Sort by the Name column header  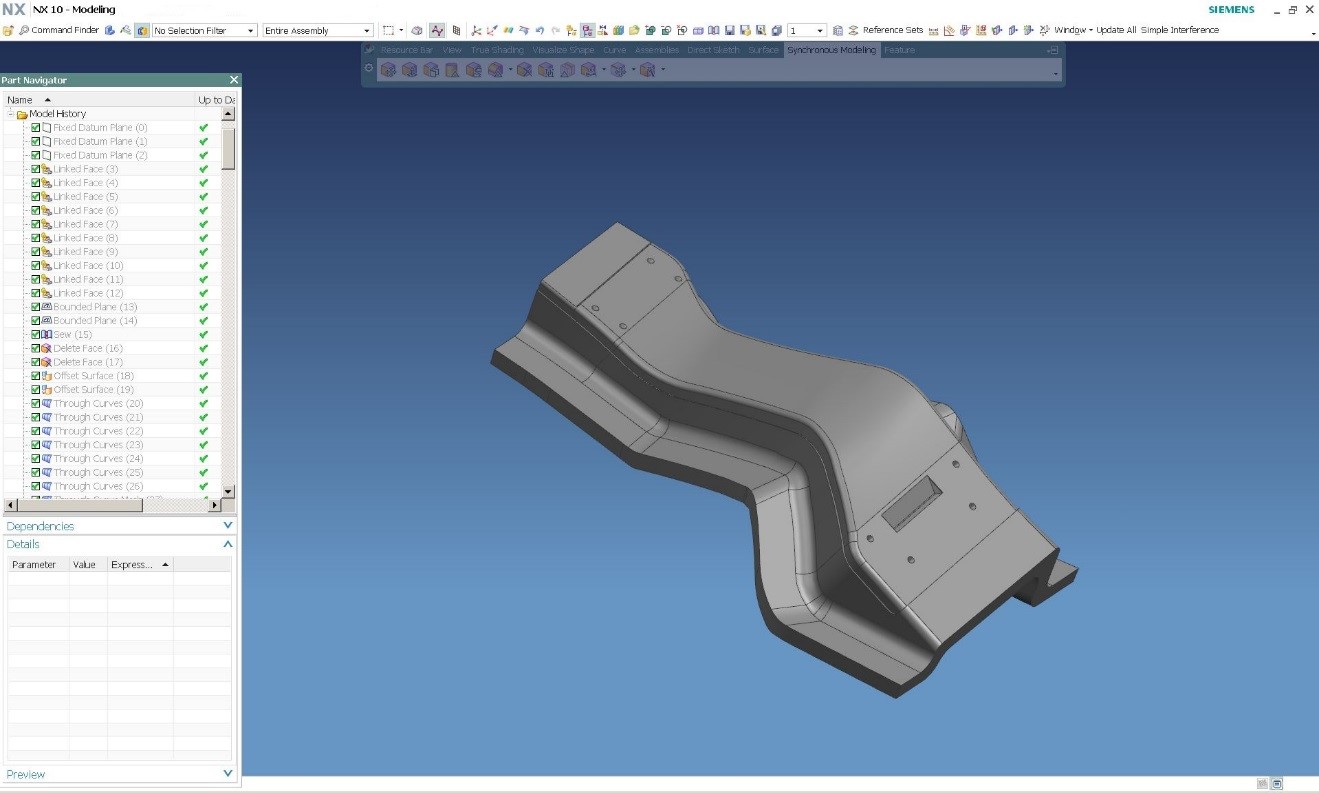click(x=20, y=100)
